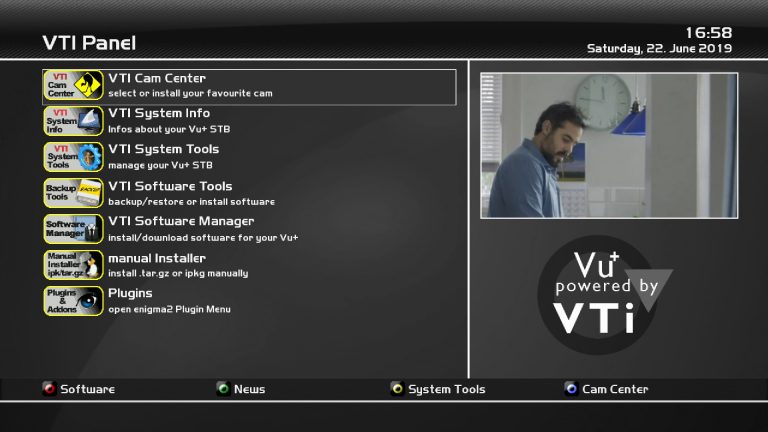This screenshot has height=432, width=768.
Task: Click the live TV preview thumbnail
Action: point(608,145)
